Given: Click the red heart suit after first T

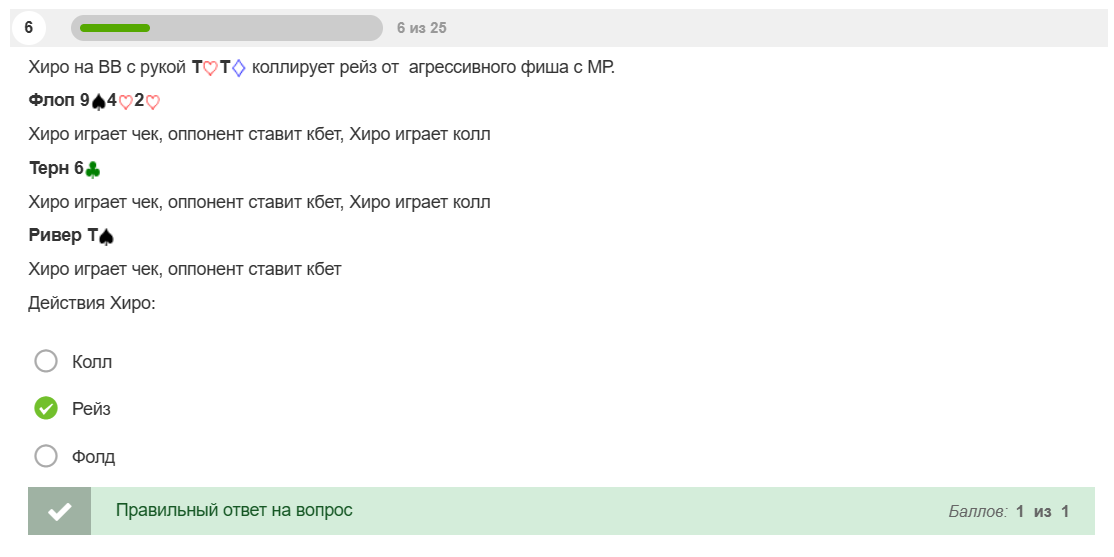Looking at the screenshot, I should point(210,69).
